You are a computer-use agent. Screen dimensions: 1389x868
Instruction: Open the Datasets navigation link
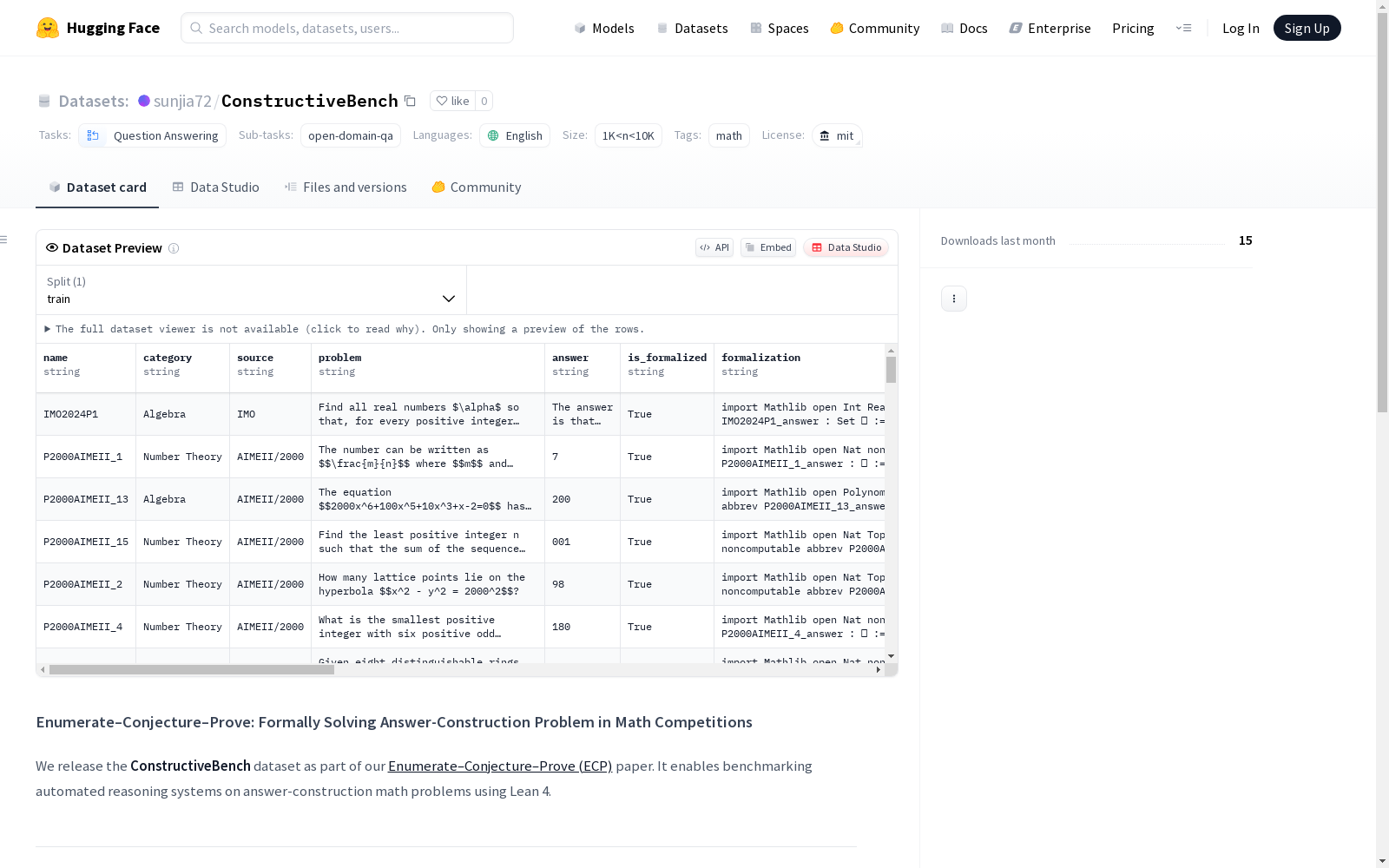point(692,28)
